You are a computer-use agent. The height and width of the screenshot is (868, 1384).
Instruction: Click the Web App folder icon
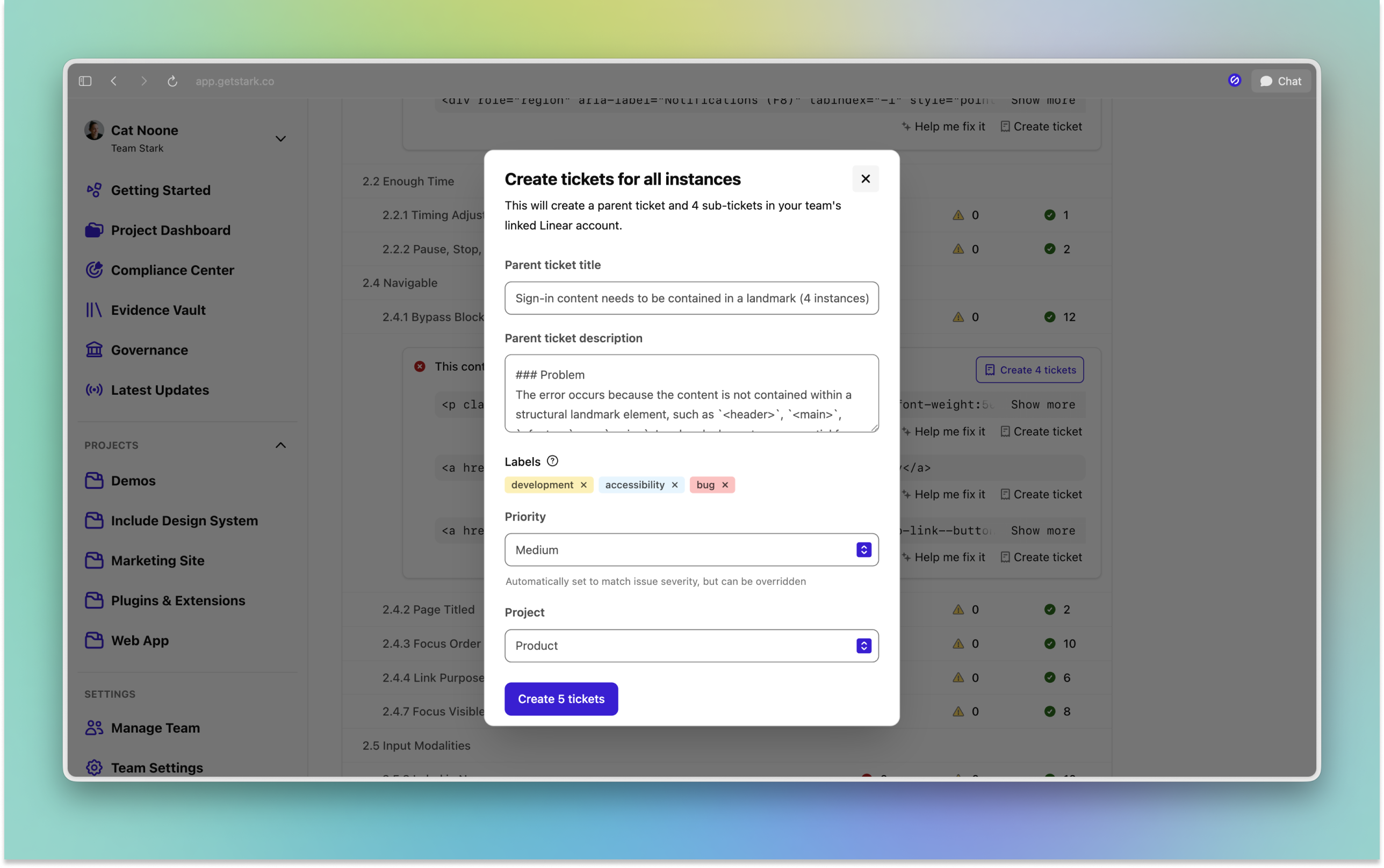click(94, 640)
